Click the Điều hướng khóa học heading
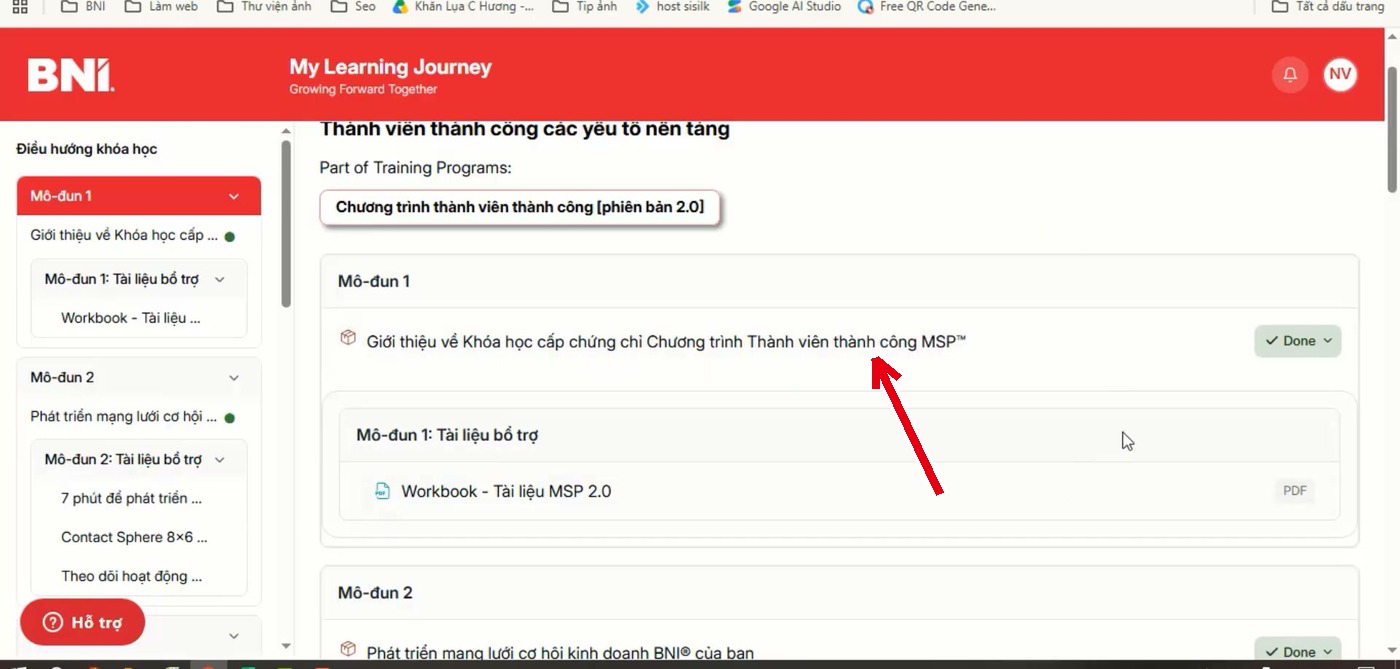Image resolution: width=1400 pixels, height=669 pixels. coord(87,149)
